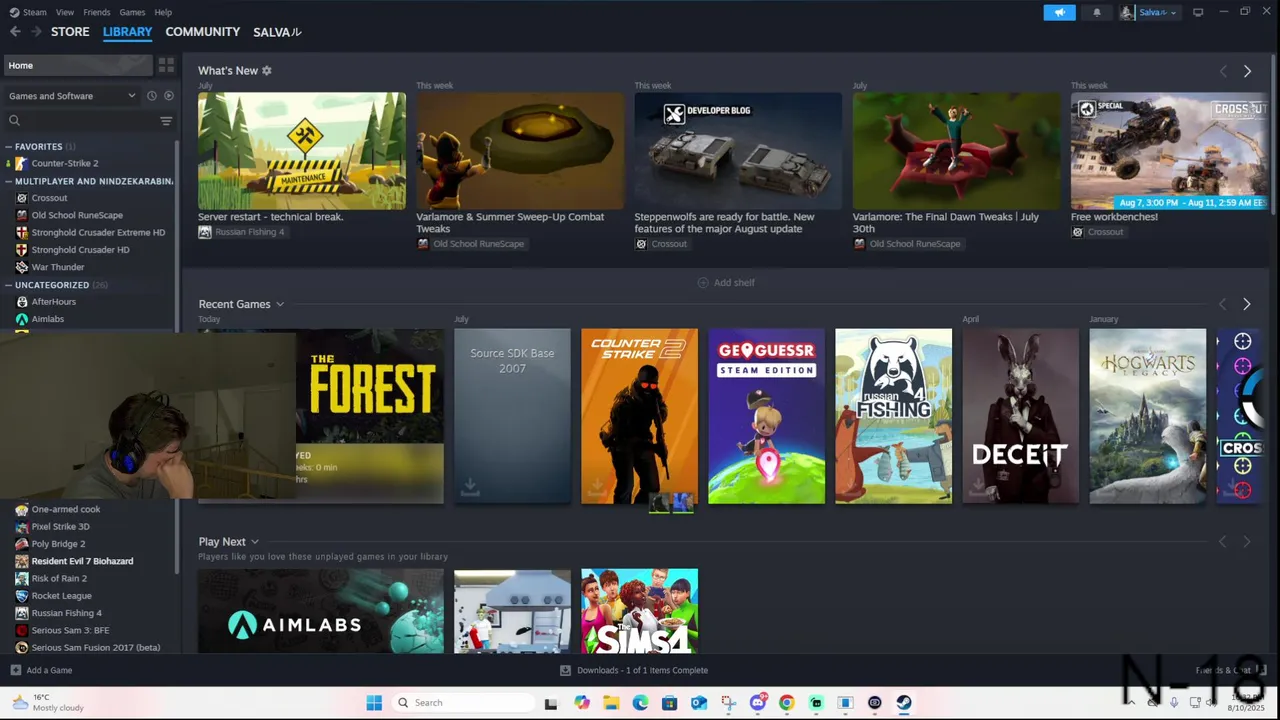Open advanced filter options icon
The width and height of the screenshot is (1280, 720).
[166, 121]
